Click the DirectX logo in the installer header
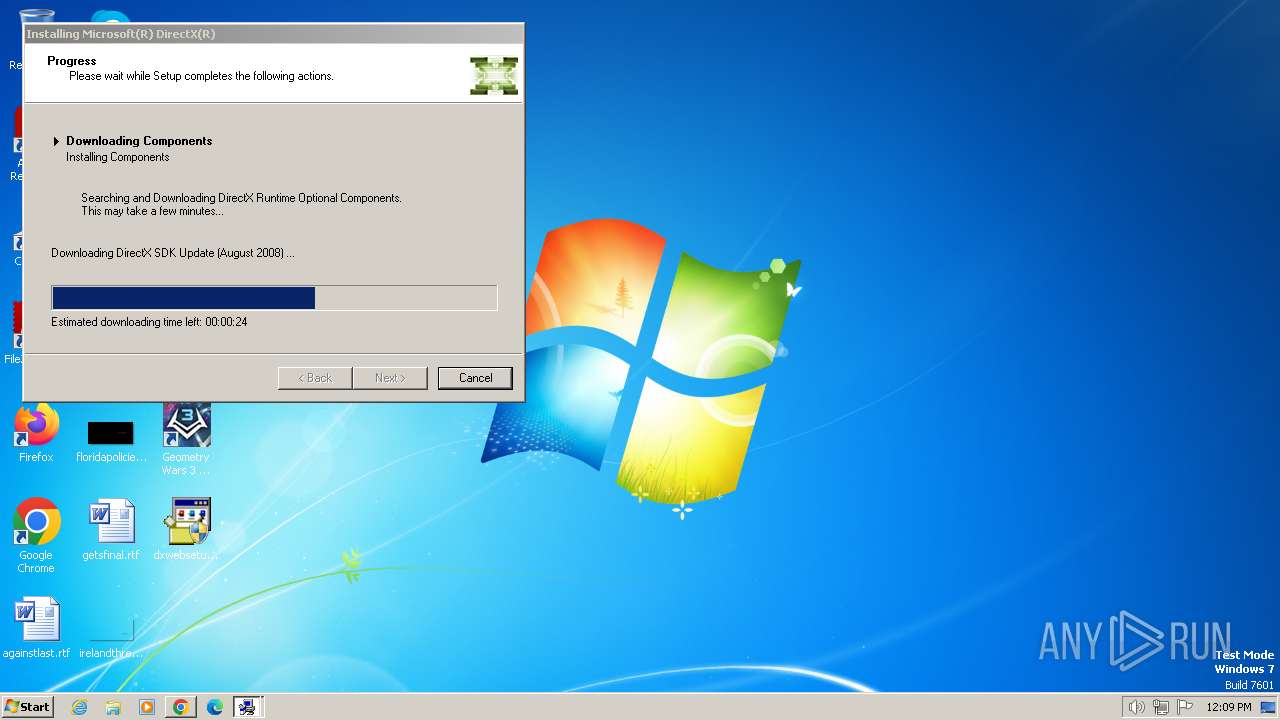Viewport: 1280px width, 720px height. (x=494, y=75)
